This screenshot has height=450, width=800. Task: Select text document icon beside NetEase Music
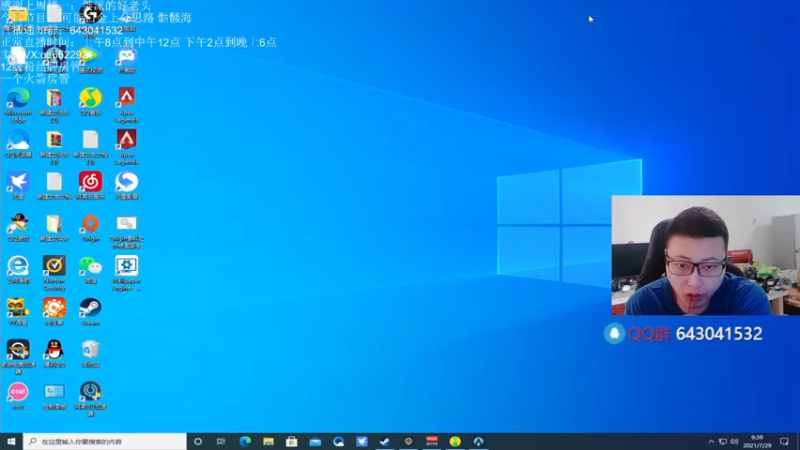[x=54, y=185]
